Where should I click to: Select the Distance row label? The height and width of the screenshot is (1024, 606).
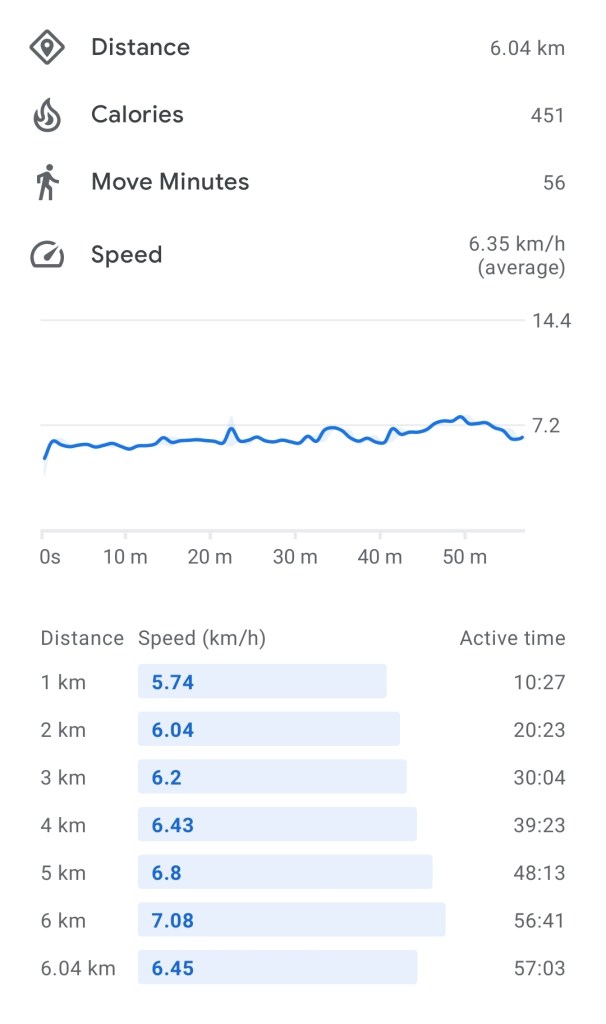coord(140,47)
